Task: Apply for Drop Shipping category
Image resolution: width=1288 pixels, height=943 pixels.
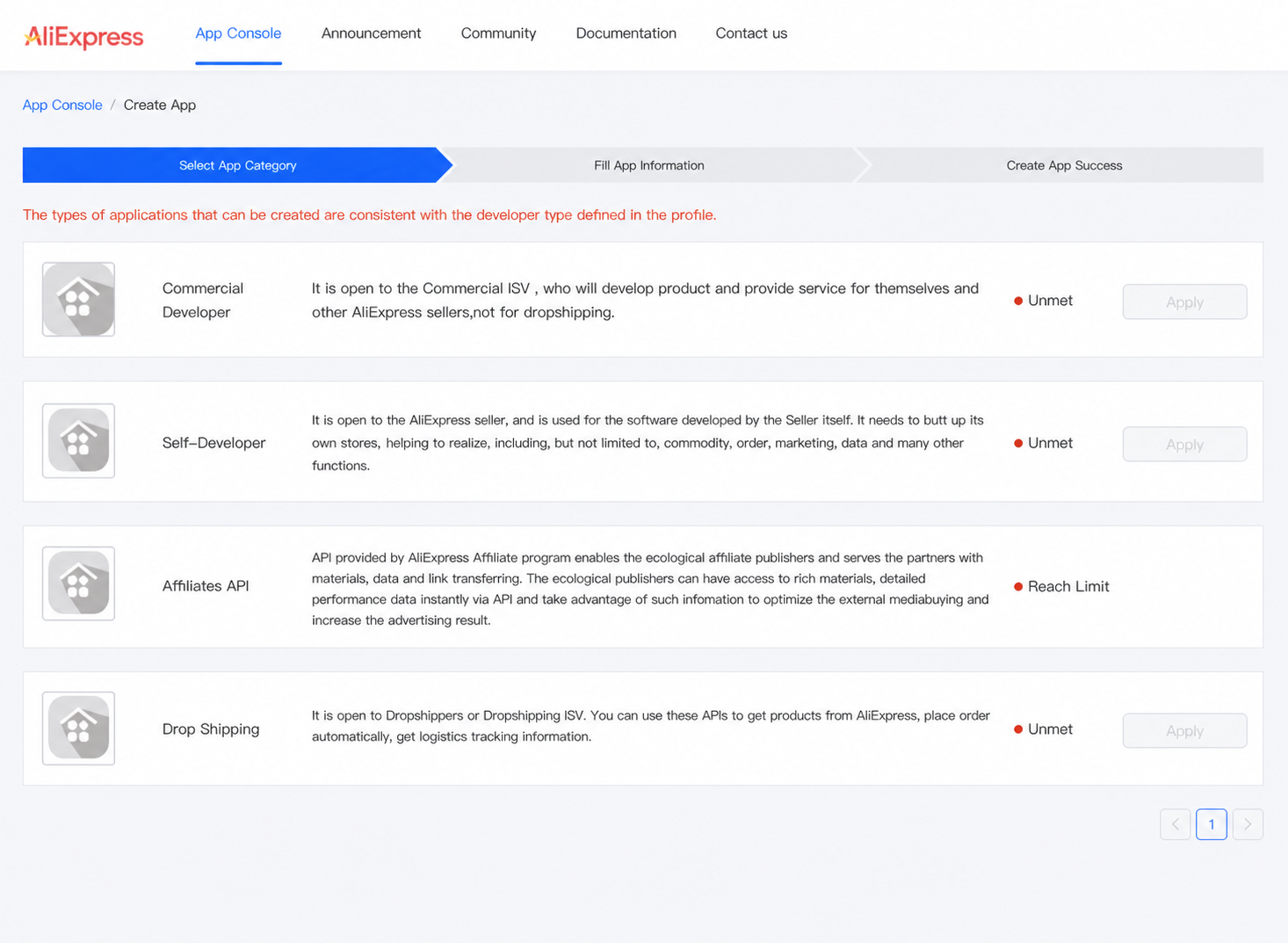Action: [x=1184, y=730]
